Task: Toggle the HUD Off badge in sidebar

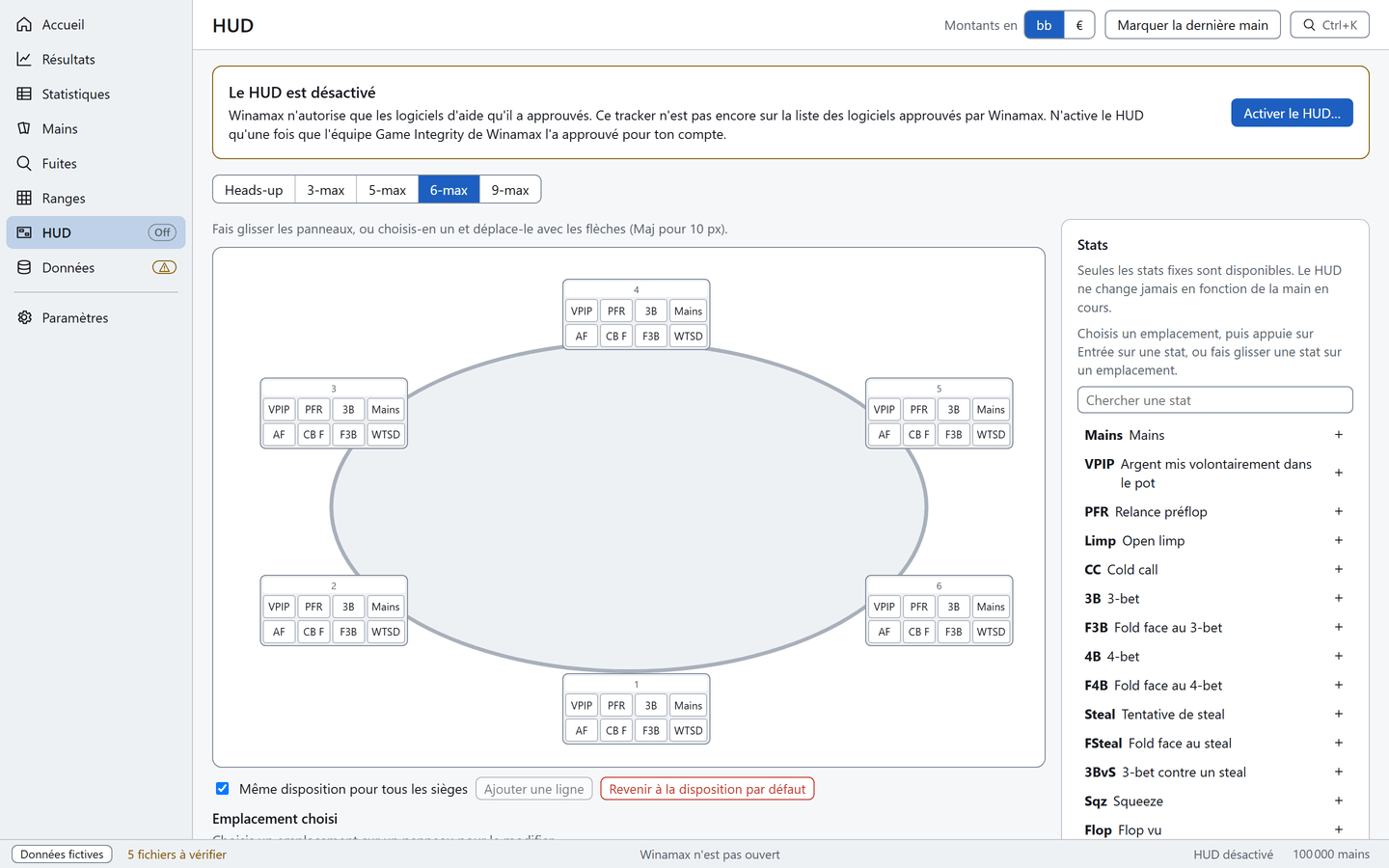Action: pyautogui.click(x=162, y=232)
